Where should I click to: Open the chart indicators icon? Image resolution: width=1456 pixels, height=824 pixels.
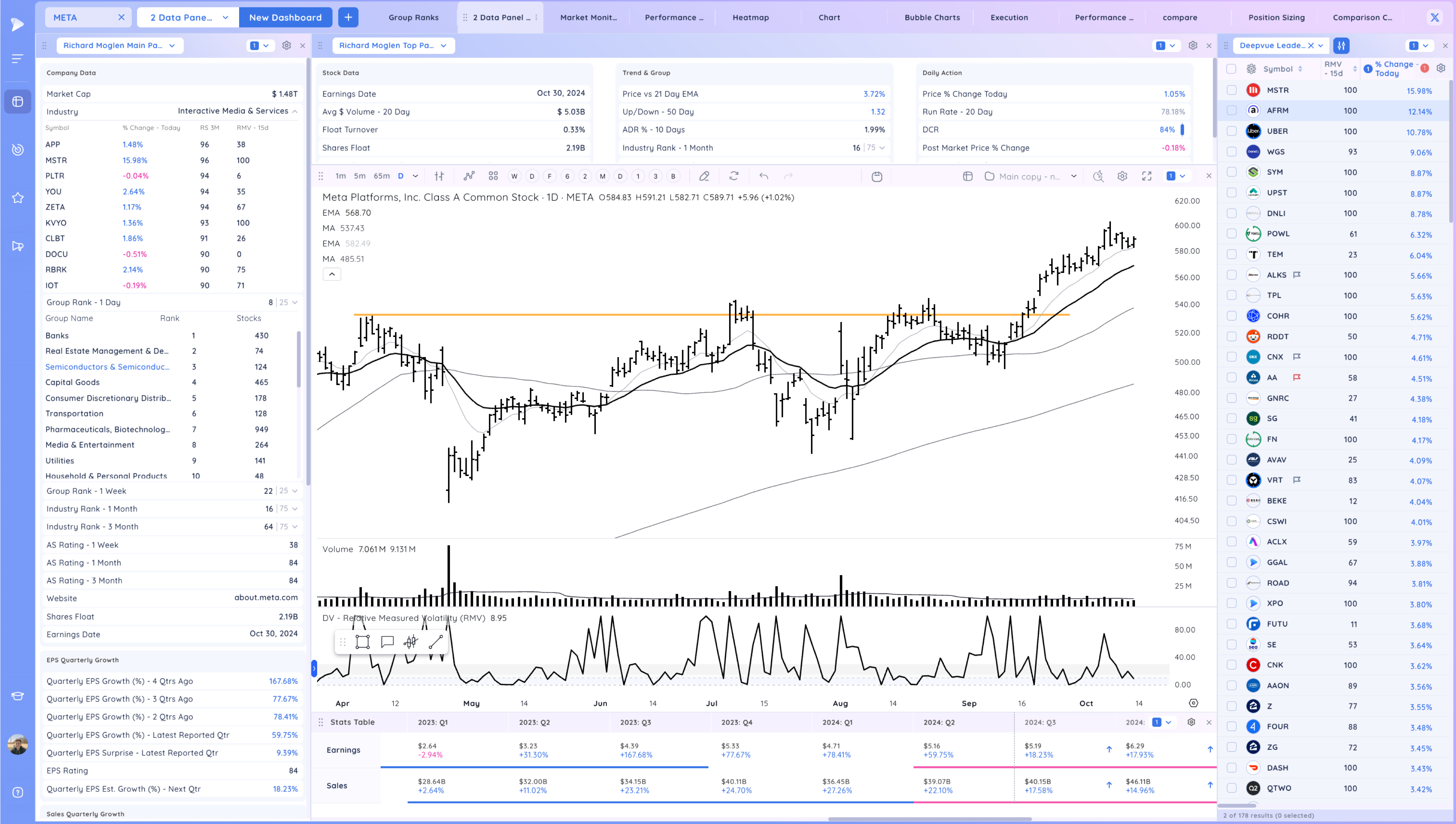[468, 176]
